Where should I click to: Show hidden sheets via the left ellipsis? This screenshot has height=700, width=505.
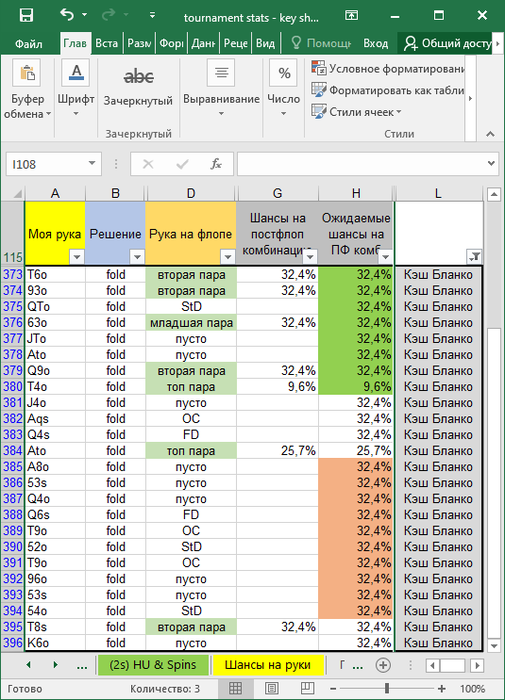pyautogui.click(x=82, y=666)
